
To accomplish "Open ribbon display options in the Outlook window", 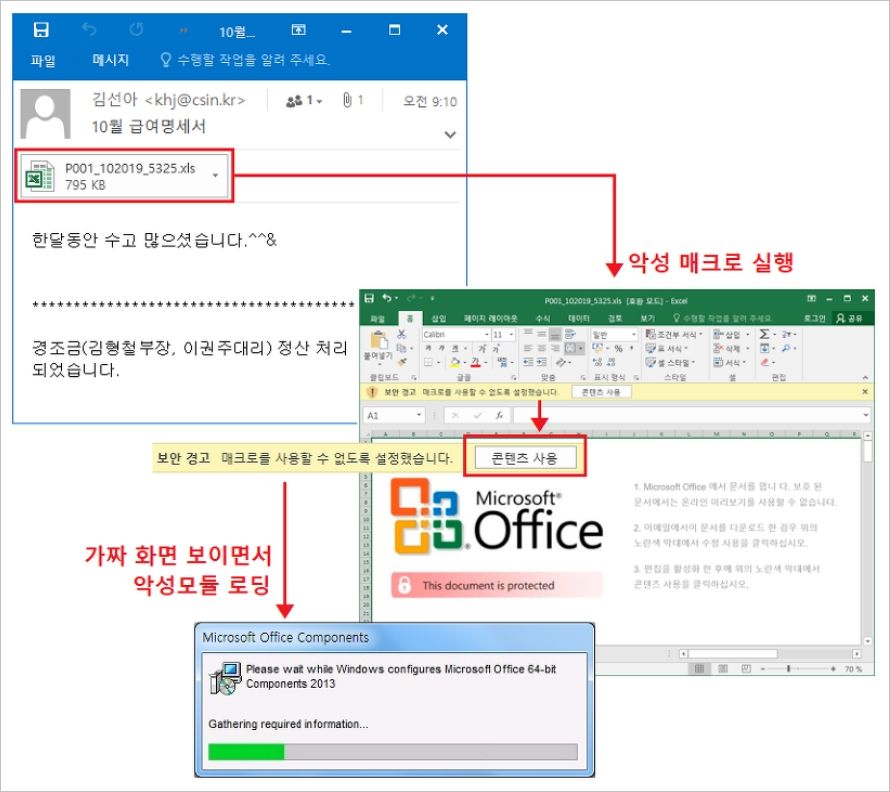I will click(299, 30).
